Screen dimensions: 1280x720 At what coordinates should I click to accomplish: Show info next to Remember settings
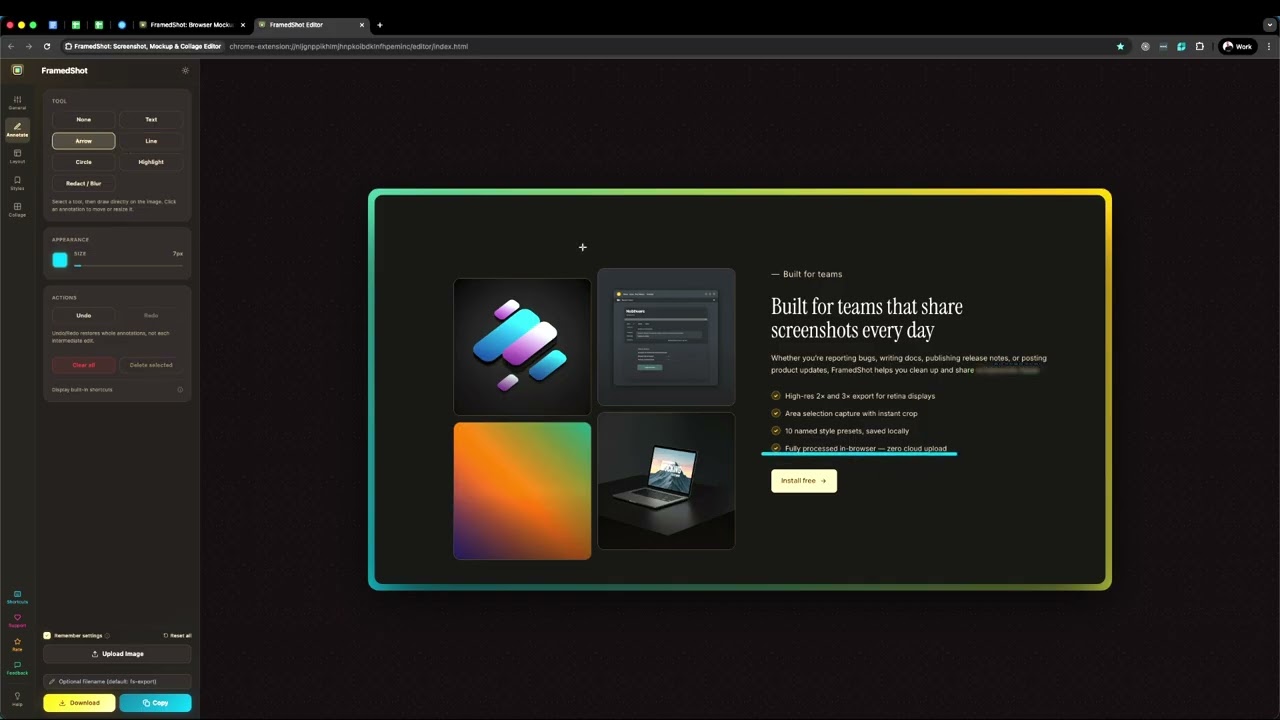[107, 636]
